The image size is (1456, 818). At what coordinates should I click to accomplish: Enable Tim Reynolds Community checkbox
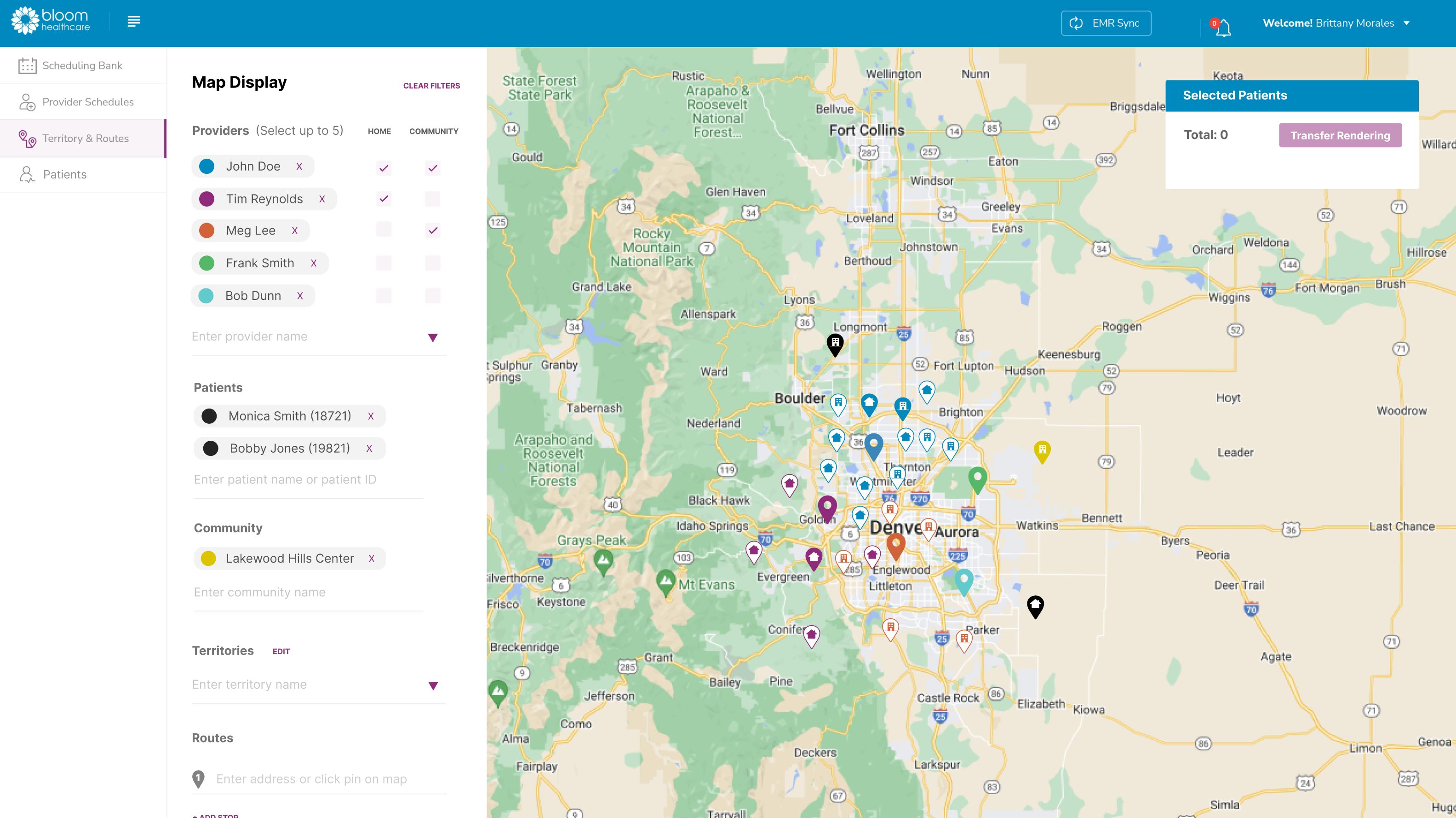click(x=432, y=199)
